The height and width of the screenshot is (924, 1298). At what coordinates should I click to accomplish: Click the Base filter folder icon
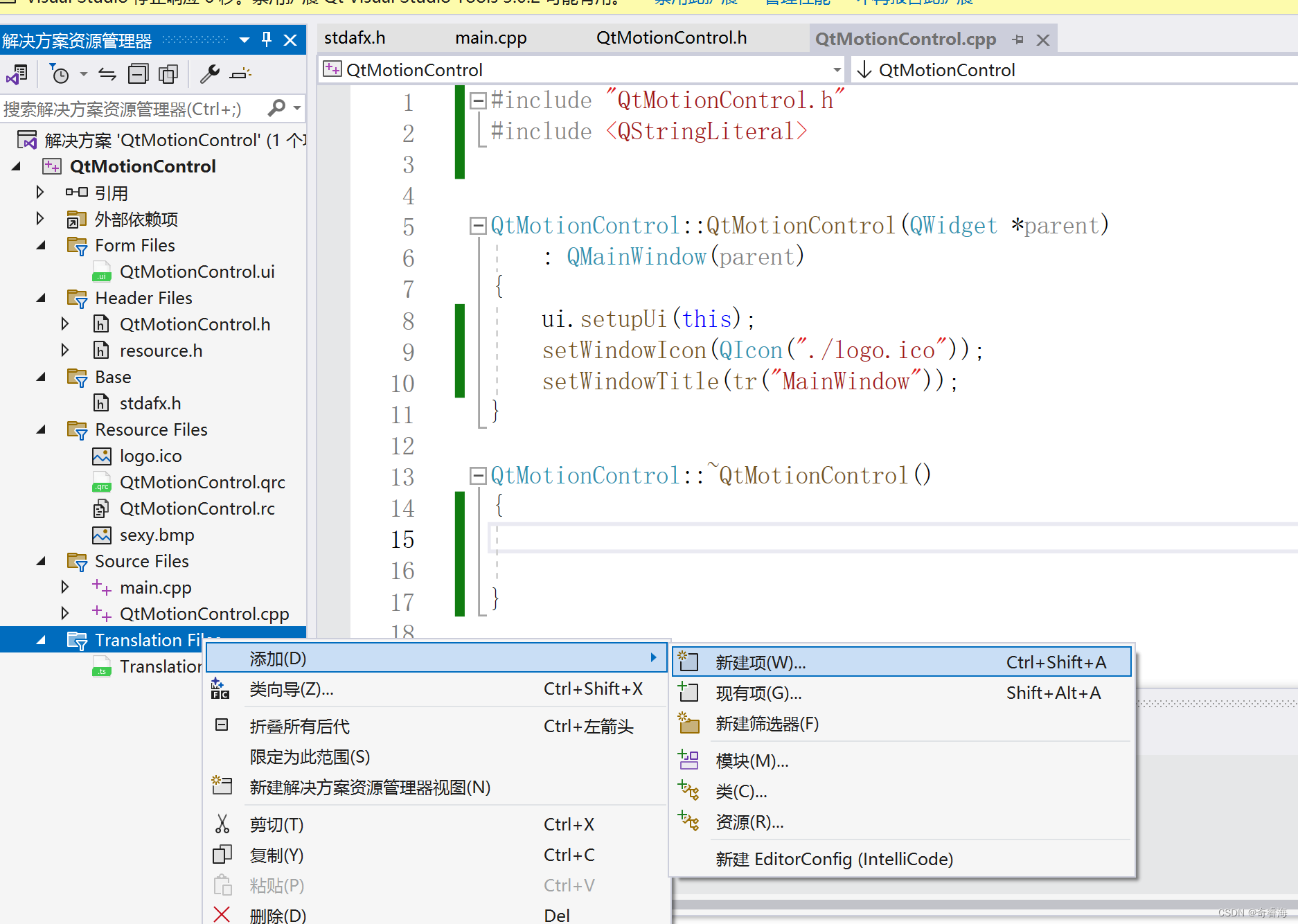tap(77, 377)
